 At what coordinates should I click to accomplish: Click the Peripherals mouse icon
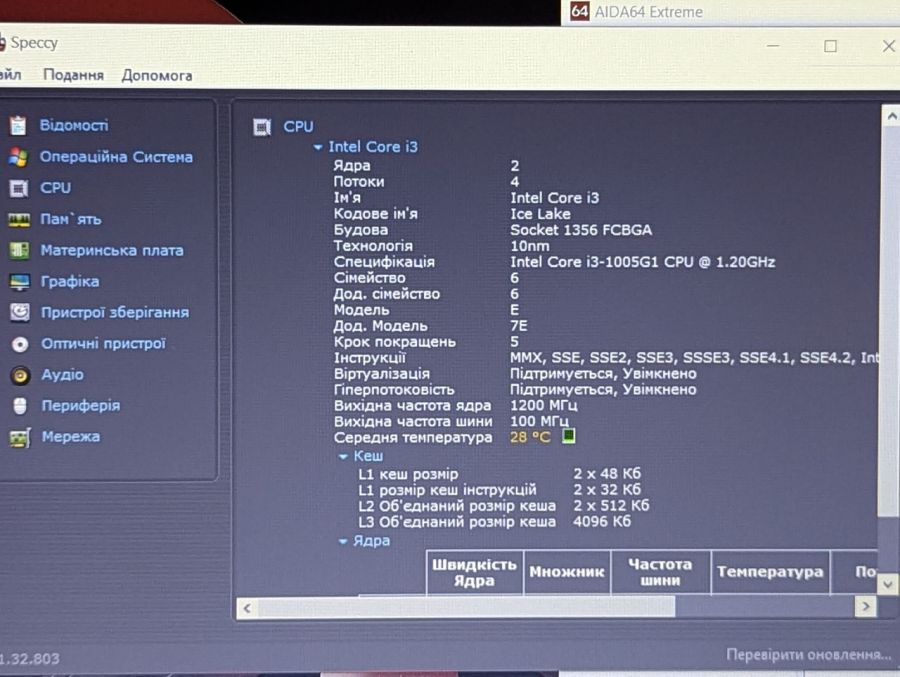(x=20, y=406)
